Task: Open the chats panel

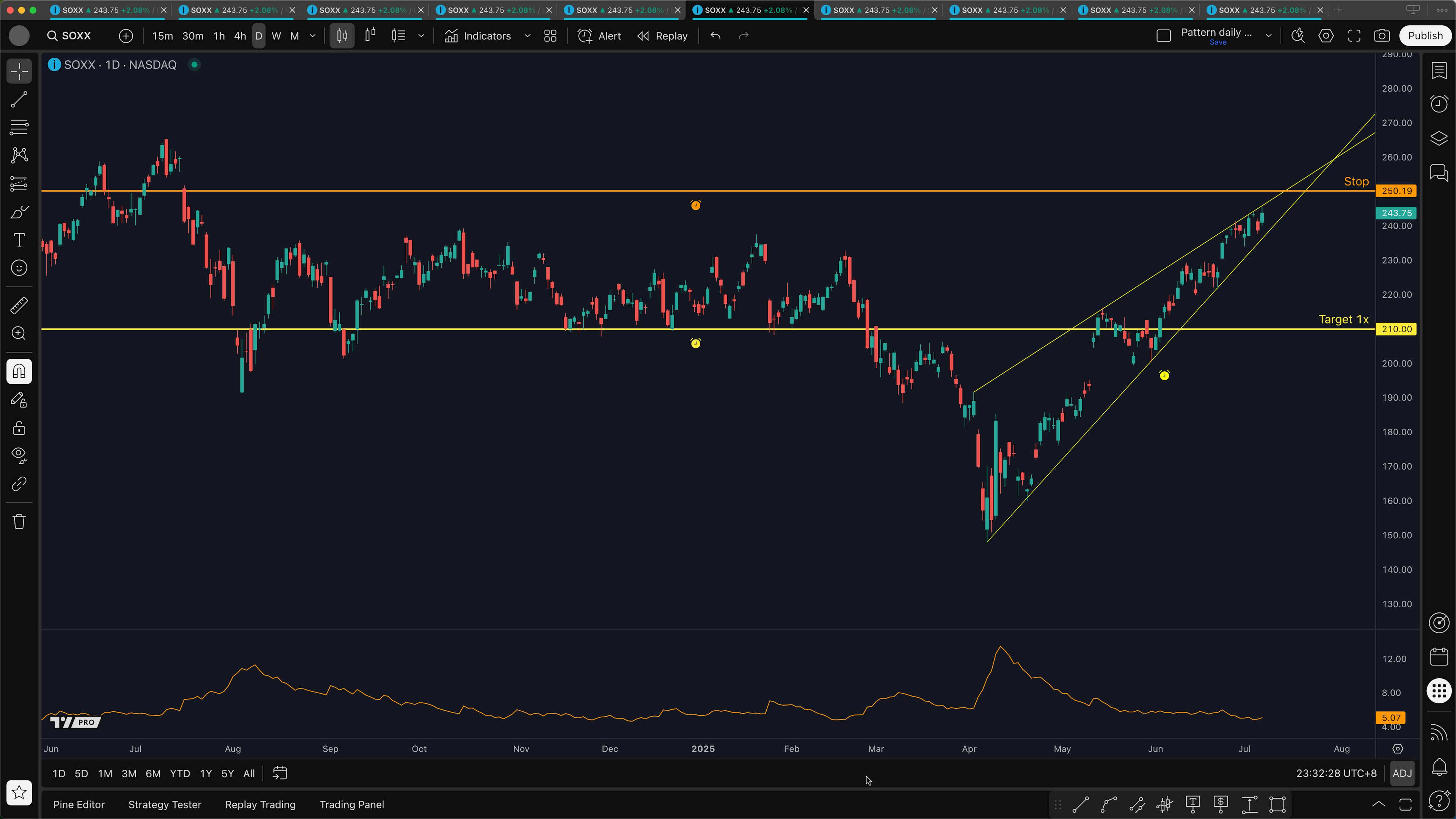Action: pyautogui.click(x=1439, y=173)
